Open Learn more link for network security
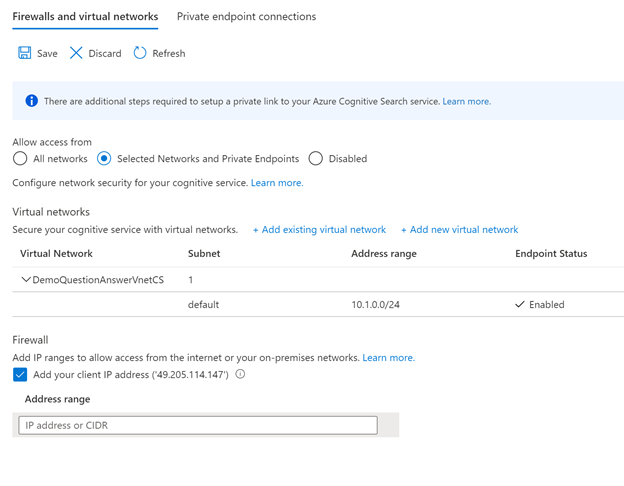Viewport: 624px width, 486px height. tap(277, 183)
